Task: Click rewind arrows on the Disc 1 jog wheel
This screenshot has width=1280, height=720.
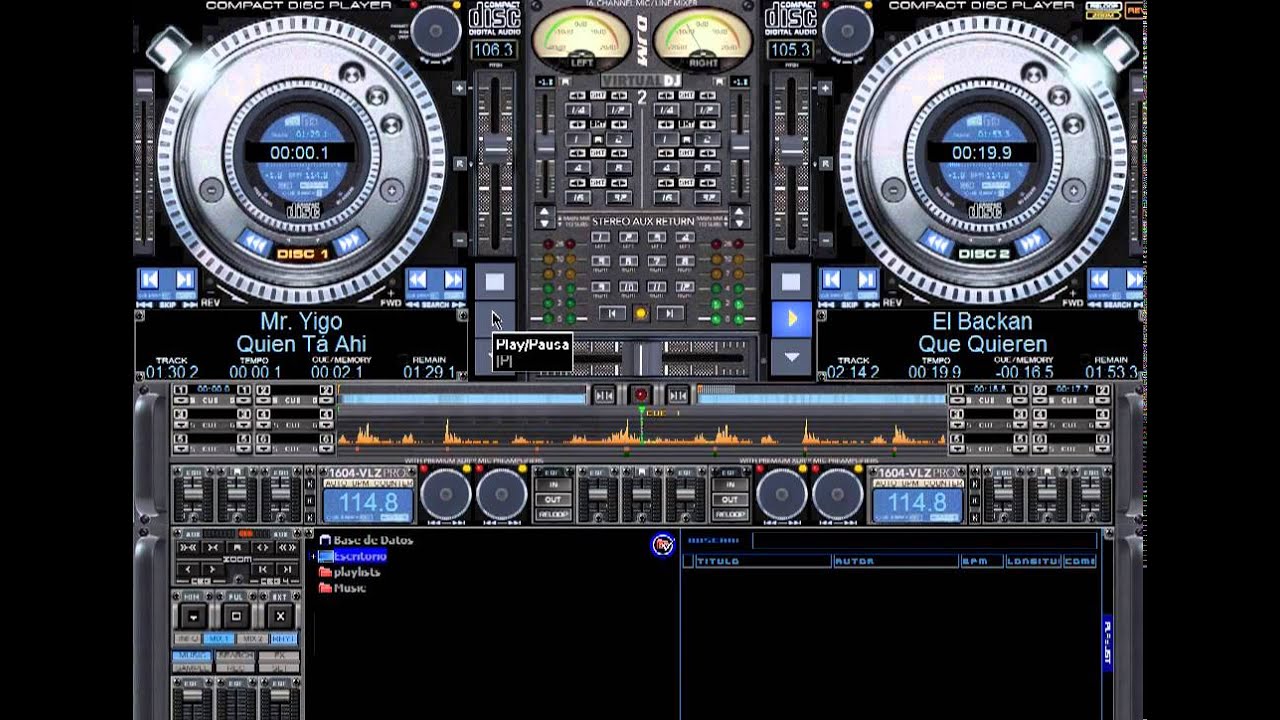Action: [256, 243]
